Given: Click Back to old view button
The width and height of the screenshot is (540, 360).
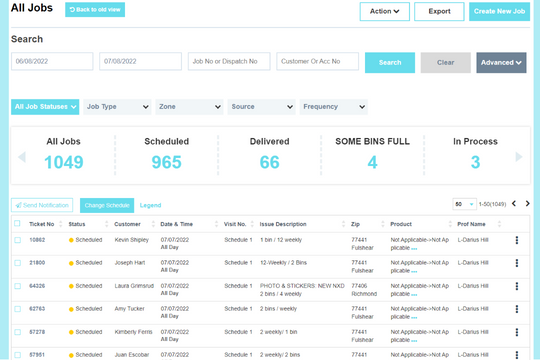Looking at the screenshot, I should (95, 10).
